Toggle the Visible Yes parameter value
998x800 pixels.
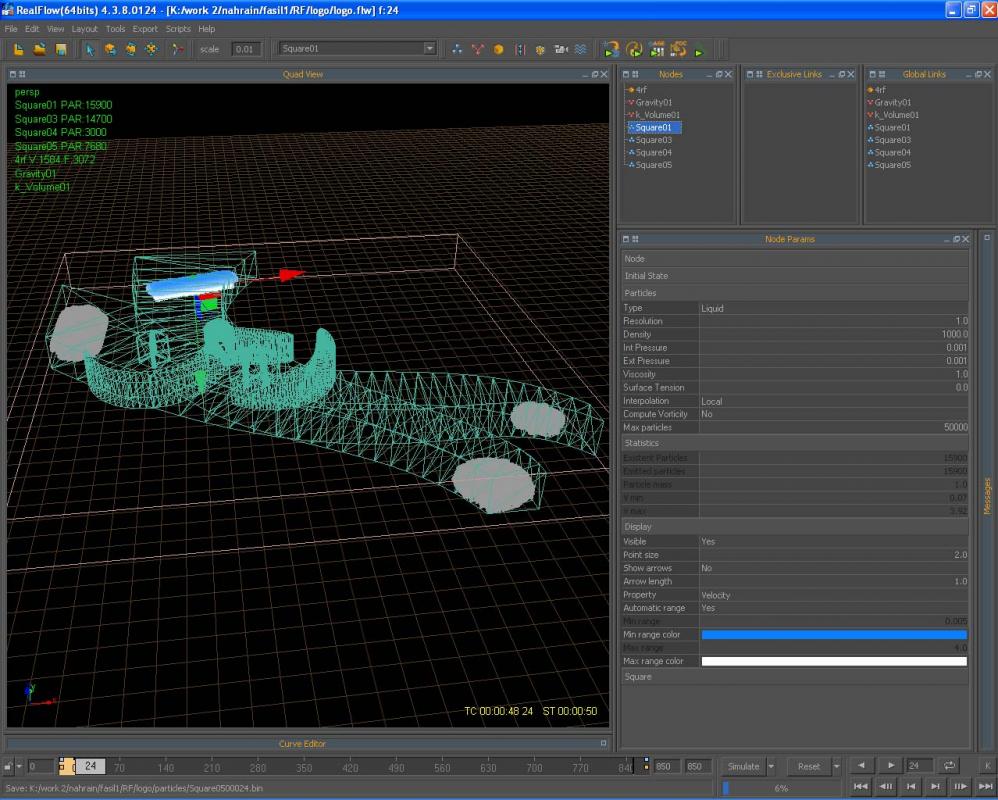click(708, 541)
